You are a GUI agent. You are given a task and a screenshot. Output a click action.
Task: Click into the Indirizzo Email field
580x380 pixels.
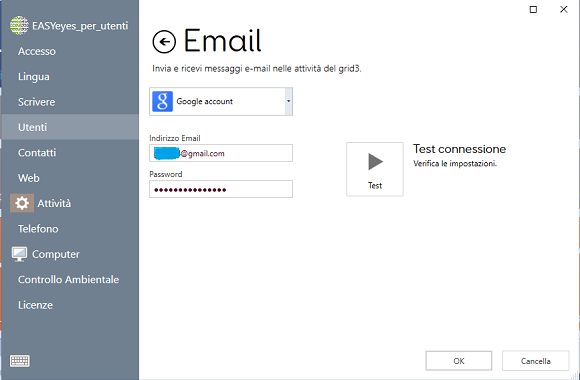[221, 153]
